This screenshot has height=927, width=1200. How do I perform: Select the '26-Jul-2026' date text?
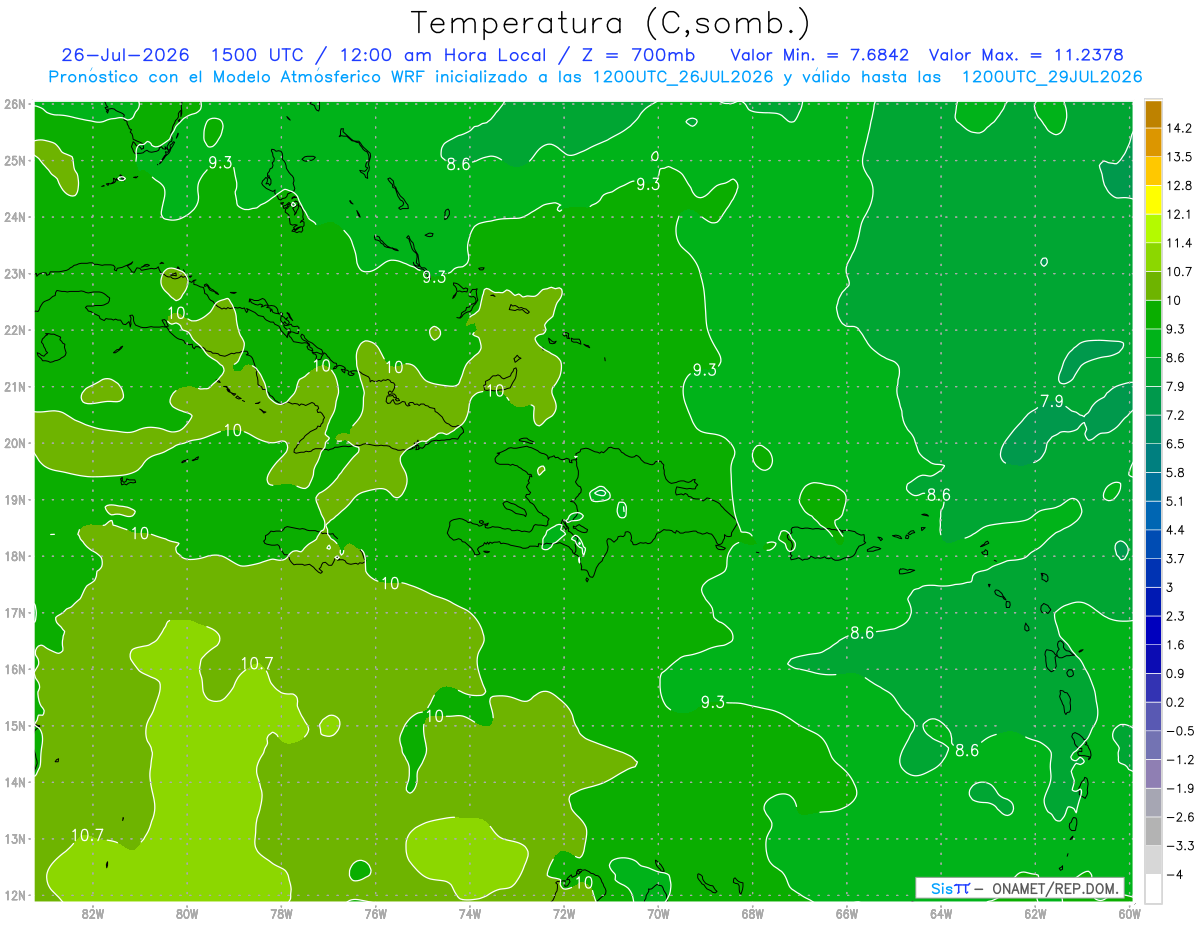[x=126, y=54]
